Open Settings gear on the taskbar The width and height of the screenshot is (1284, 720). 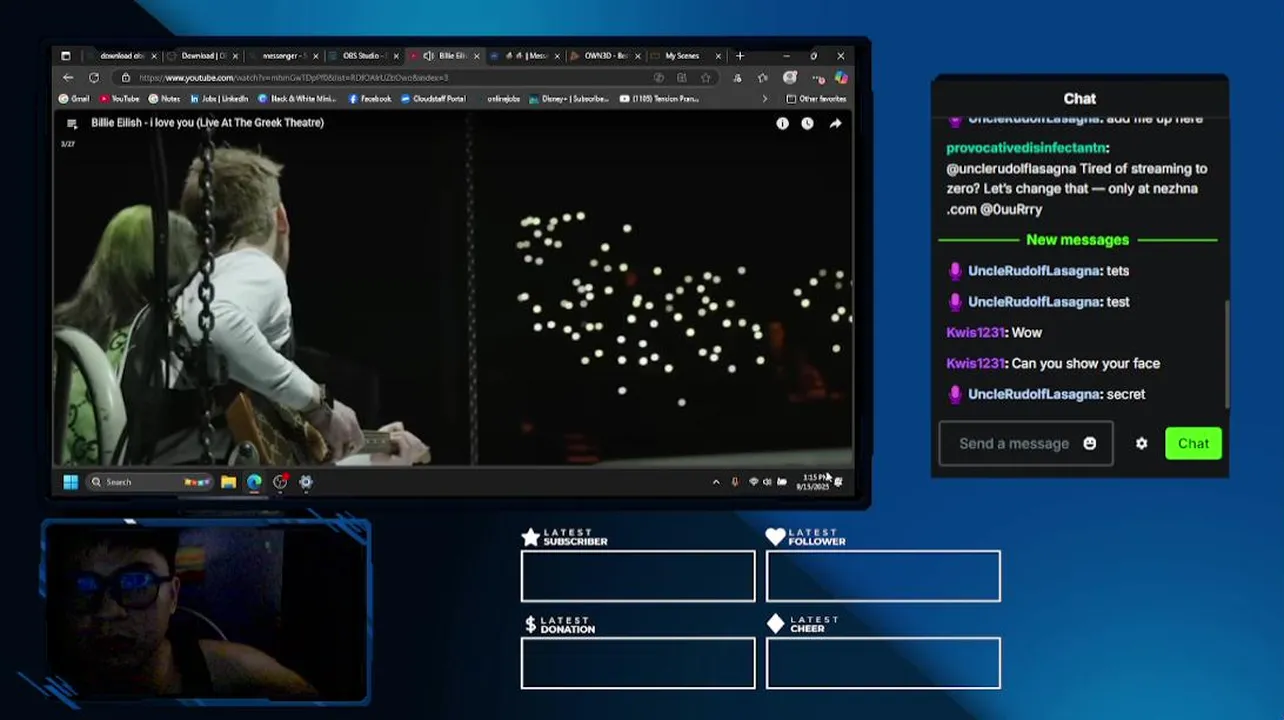306,482
